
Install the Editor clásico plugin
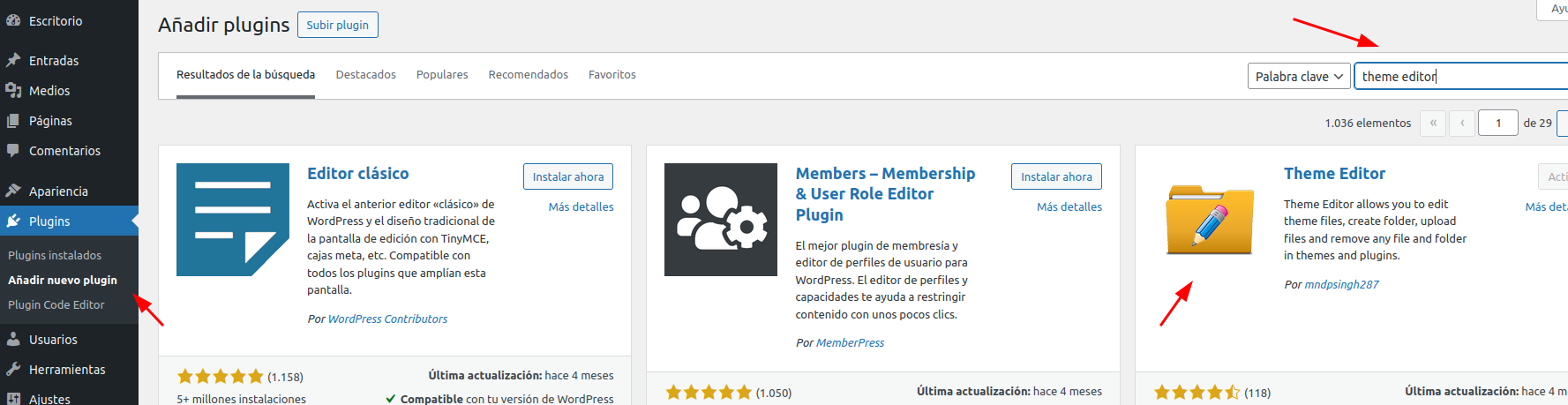point(568,176)
